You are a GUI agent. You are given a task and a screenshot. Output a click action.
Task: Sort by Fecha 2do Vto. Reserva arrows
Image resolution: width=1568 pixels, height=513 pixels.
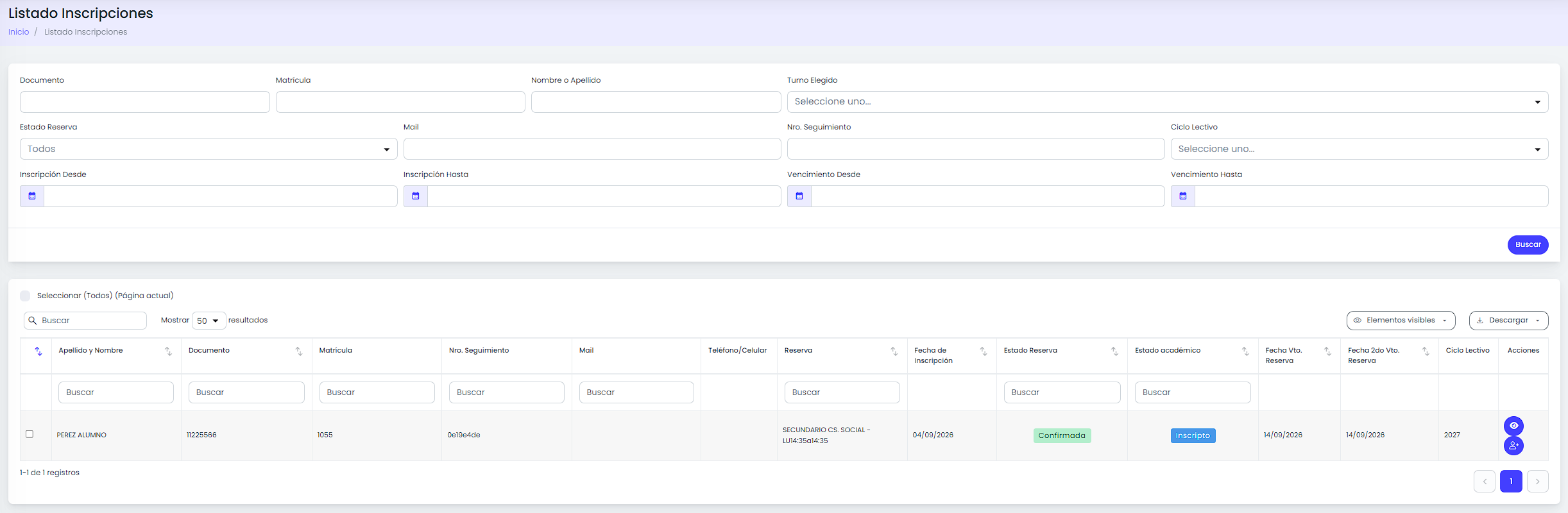(1426, 351)
